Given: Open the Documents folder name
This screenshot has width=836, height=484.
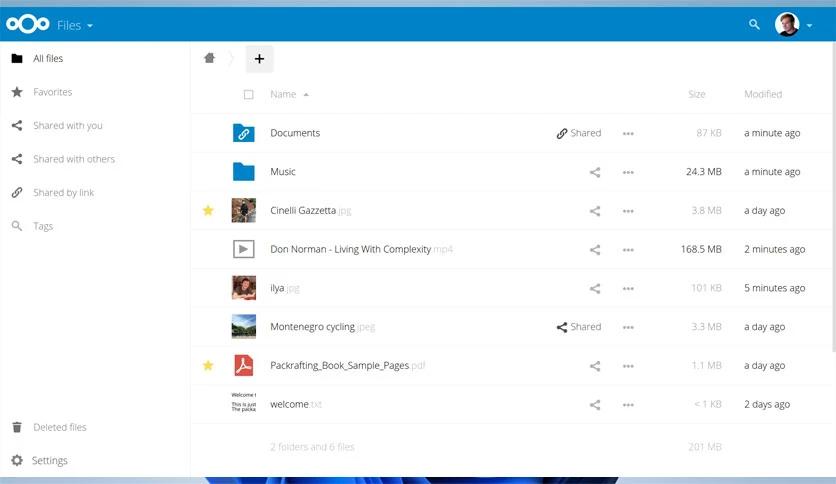Looking at the screenshot, I should click(295, 133).
